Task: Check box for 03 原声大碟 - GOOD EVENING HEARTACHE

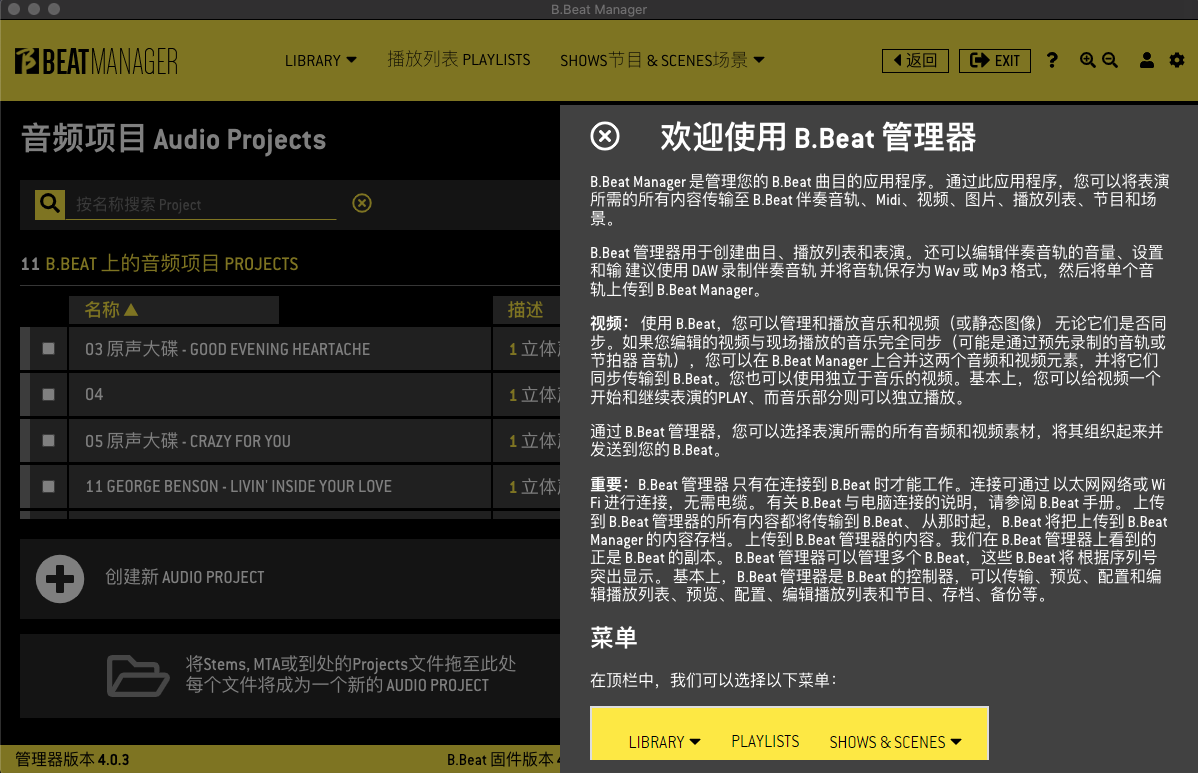Action: [48, 349]
